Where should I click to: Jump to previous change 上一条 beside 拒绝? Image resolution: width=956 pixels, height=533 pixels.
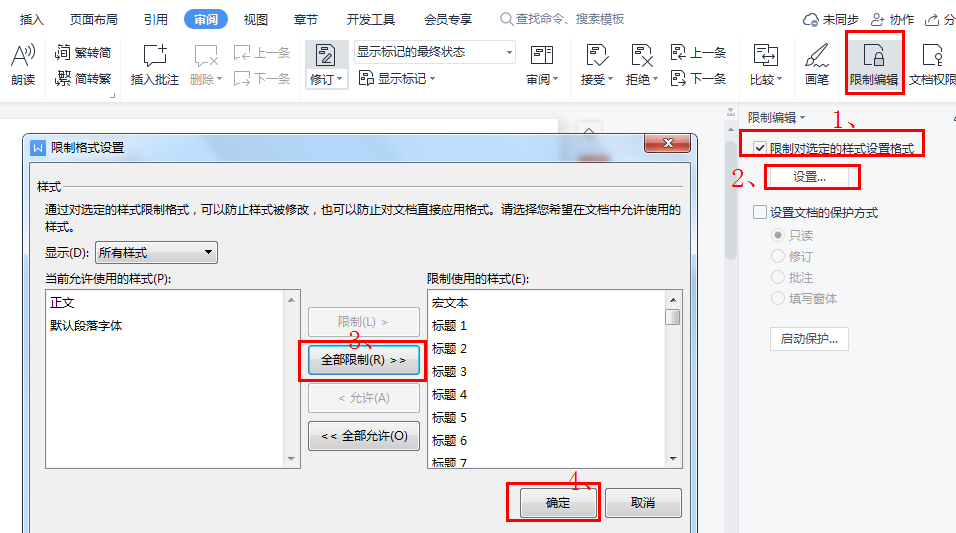tap(699, 53)
